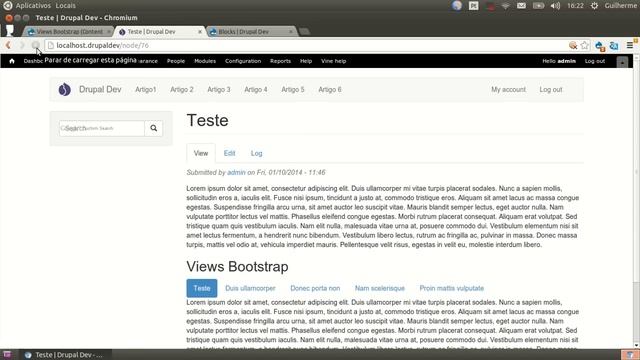Click the Drupal admin home icon
This screenshot has height=360, width=640.
click(12, 61)
